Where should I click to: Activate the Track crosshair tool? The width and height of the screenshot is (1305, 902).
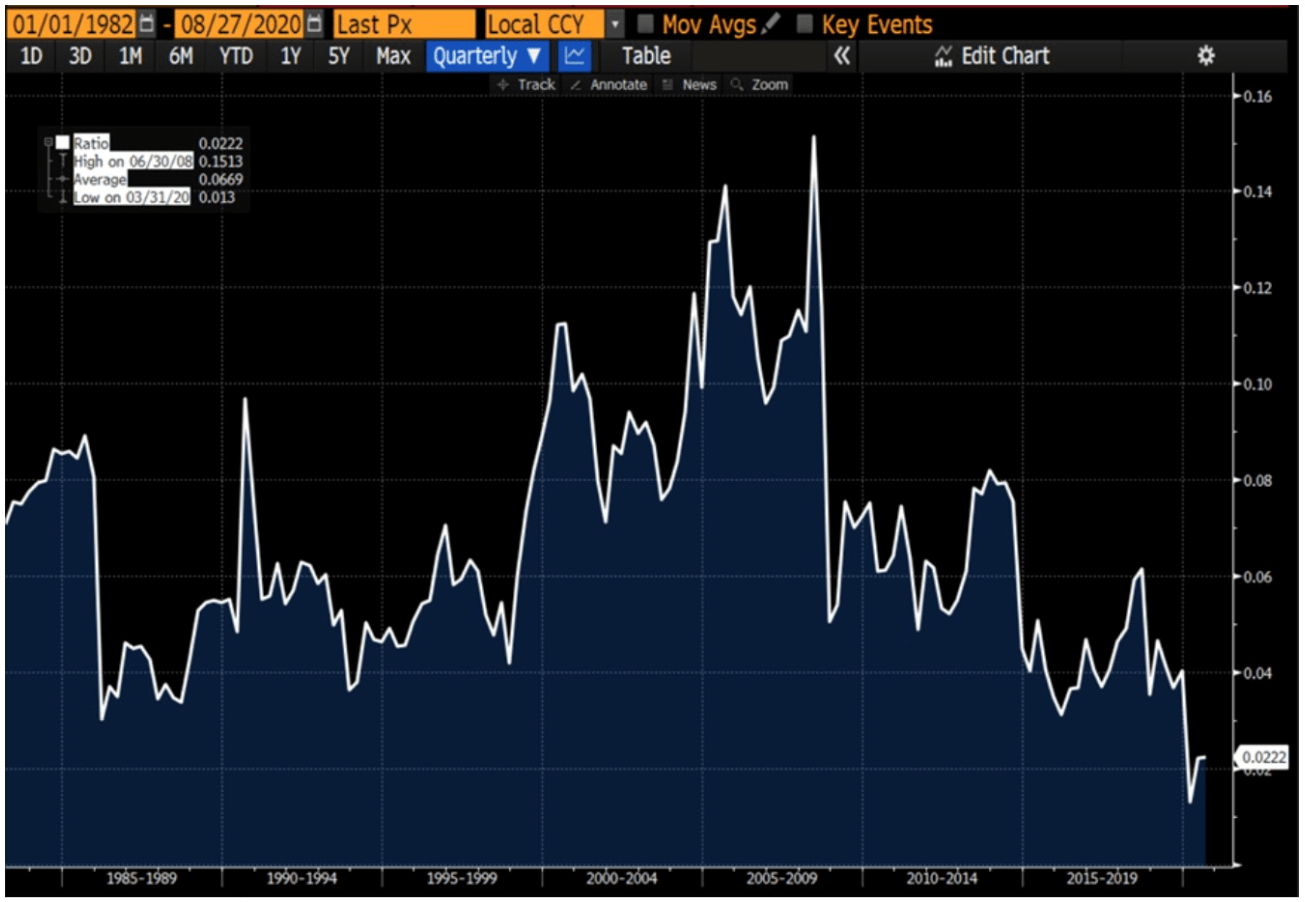click(526, 85)
